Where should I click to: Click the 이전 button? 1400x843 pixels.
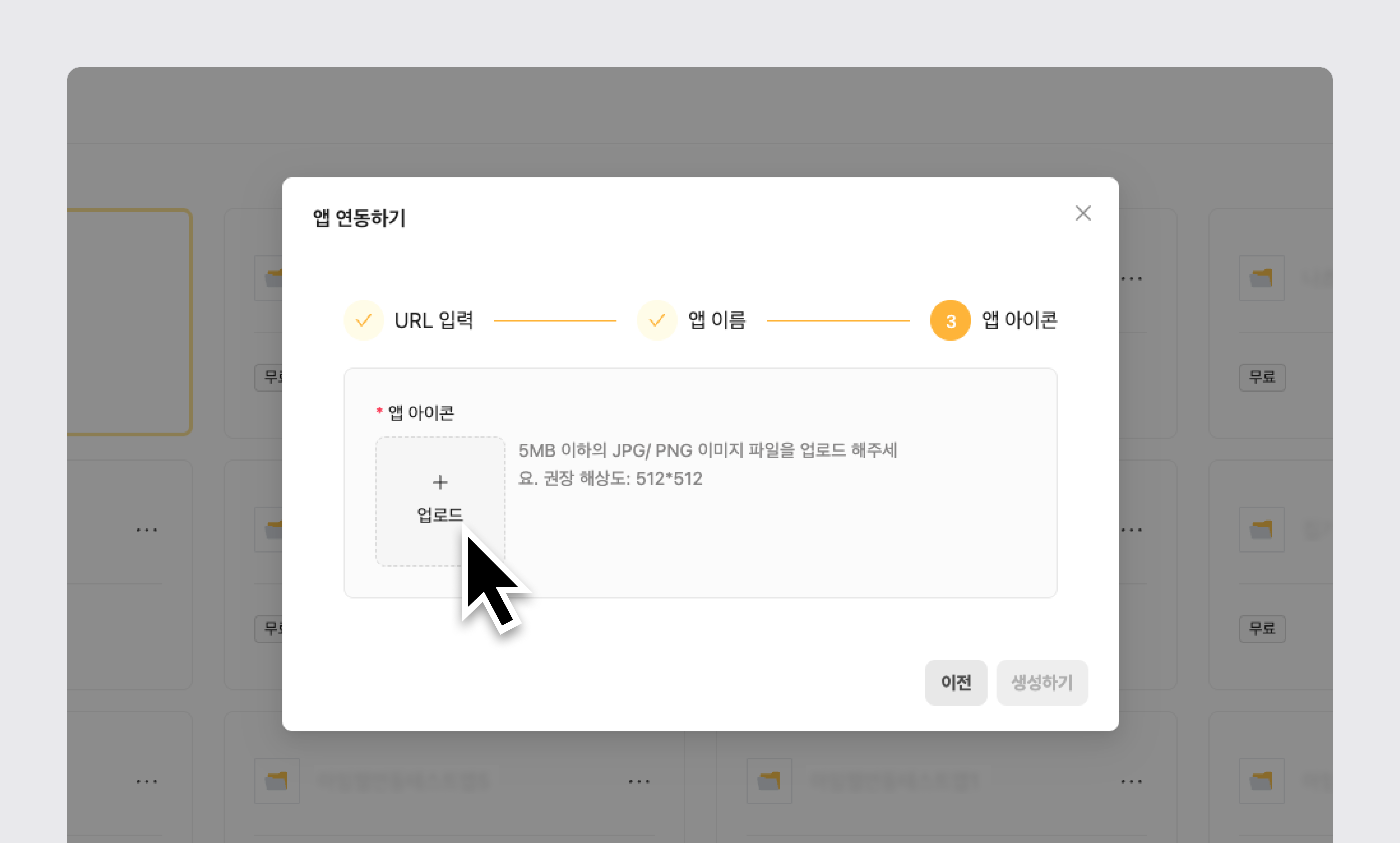[956, 682]
